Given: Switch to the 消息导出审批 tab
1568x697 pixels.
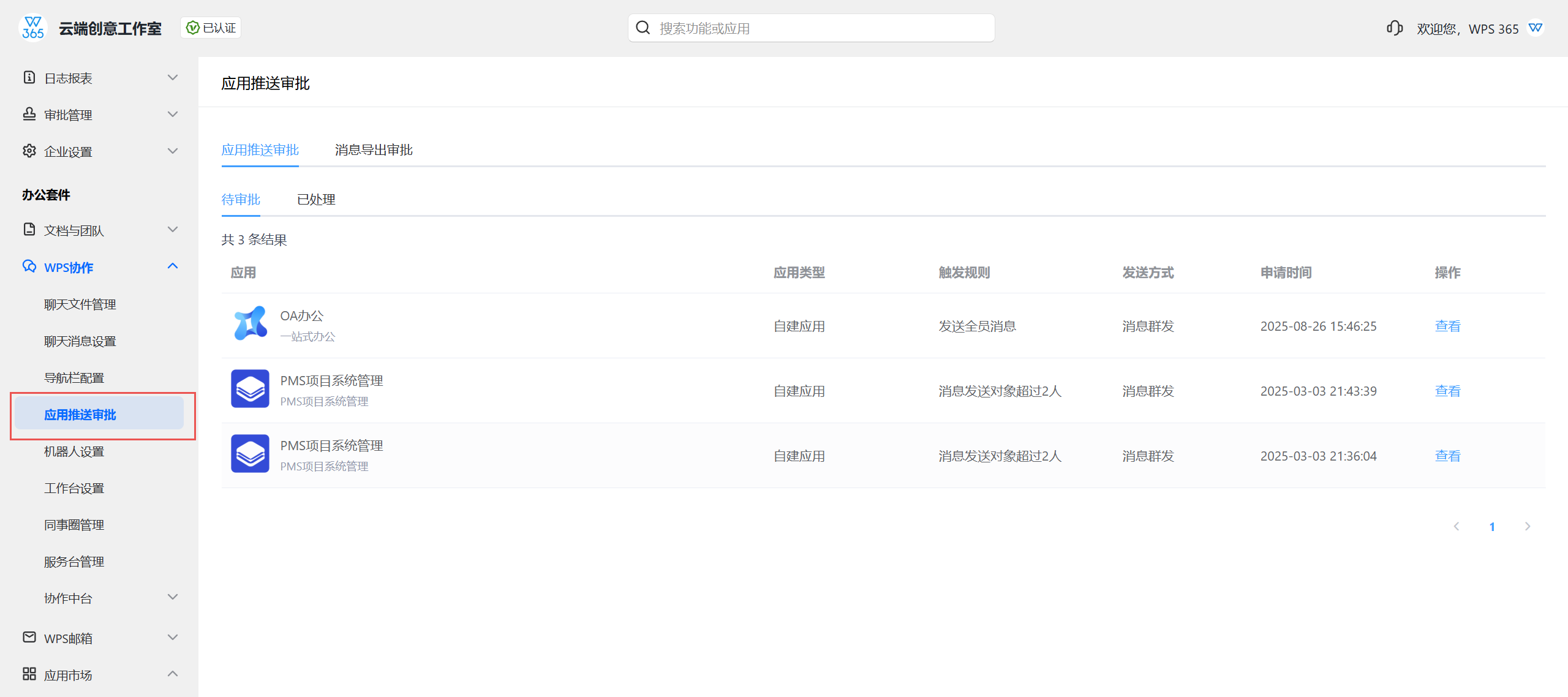Looking at the screenshot, I should pyautogui.click(x=374, y=150).
